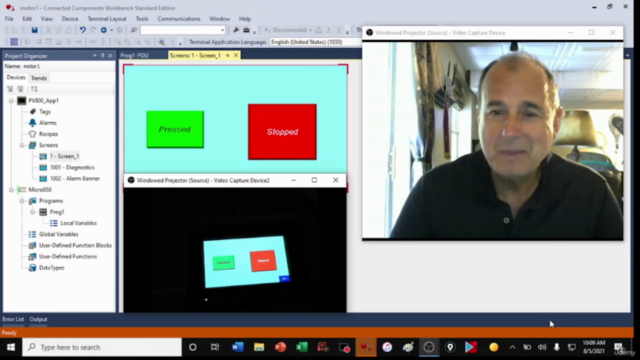Switch to the Trends tab
This screenshot has height=360, width=640.
(x=39, y=78)
